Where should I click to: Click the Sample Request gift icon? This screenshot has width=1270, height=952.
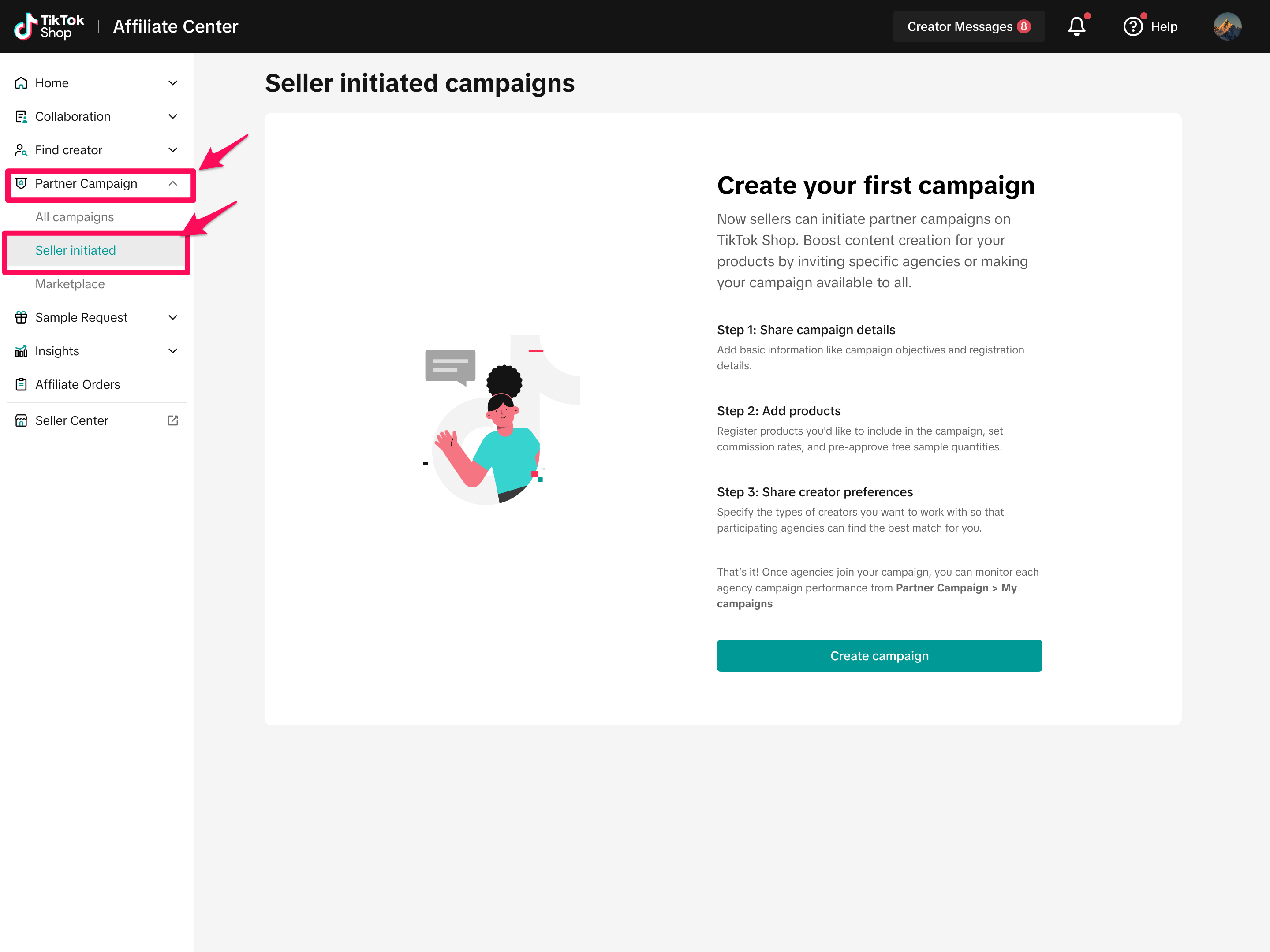point(21,317)
